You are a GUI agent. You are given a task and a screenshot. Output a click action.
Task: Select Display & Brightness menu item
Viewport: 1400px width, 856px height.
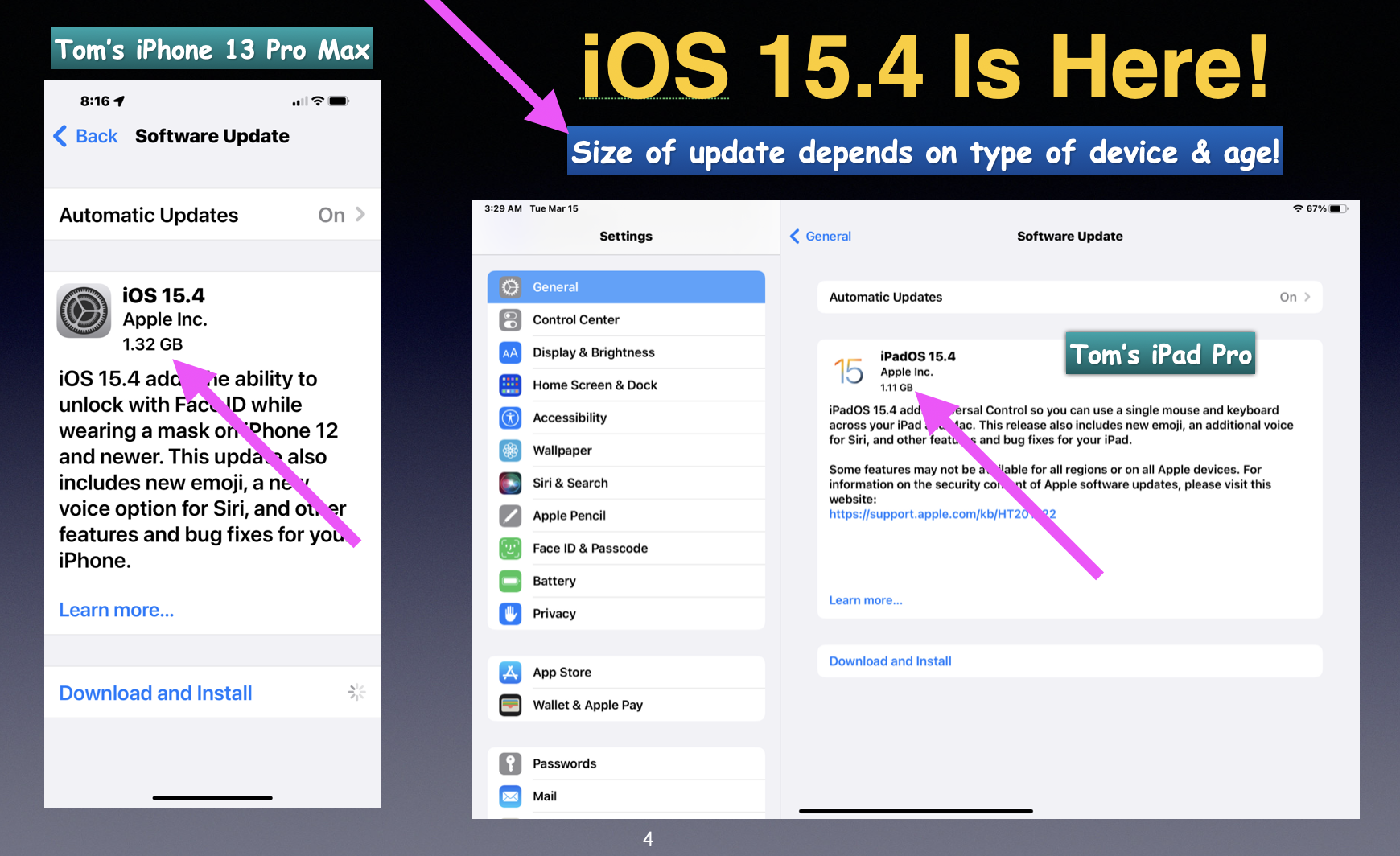point(626,352)
